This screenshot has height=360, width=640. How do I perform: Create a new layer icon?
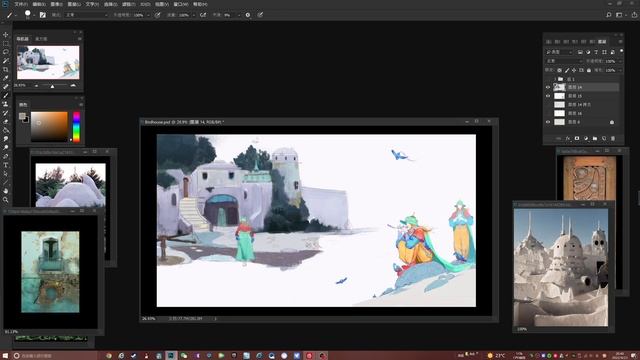604,138
